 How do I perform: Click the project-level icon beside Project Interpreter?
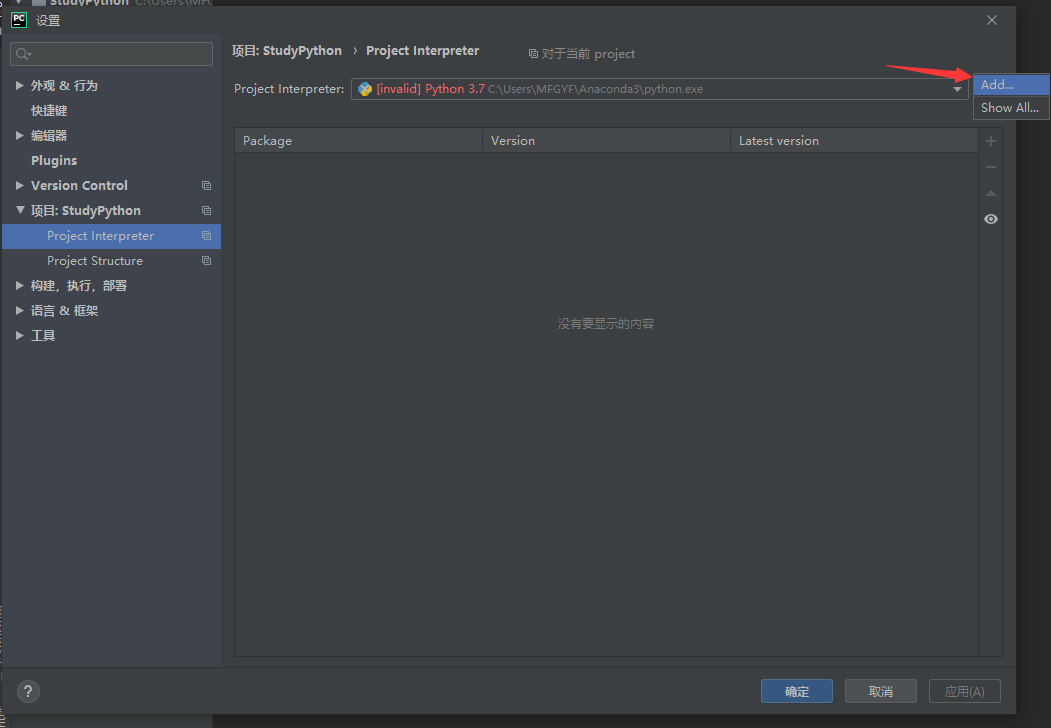pyautogui.click(x=206, y=236)
